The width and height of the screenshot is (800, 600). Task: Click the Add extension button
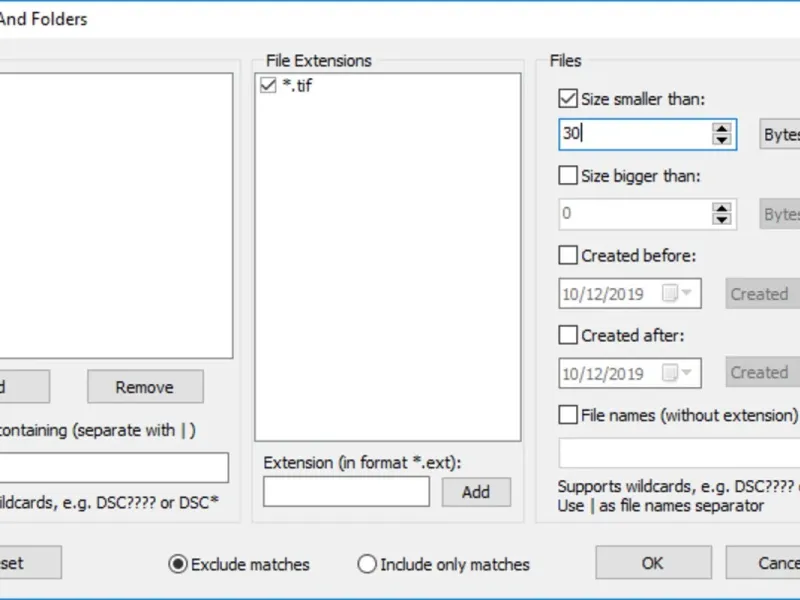pyautogui.click(x=476, y=492)
